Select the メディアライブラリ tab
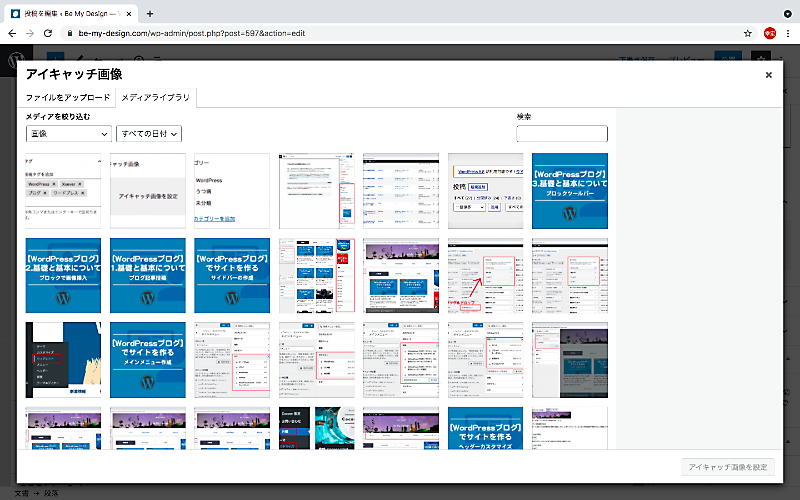This screenshot has height=500, width=800. (x=154, y=98)
